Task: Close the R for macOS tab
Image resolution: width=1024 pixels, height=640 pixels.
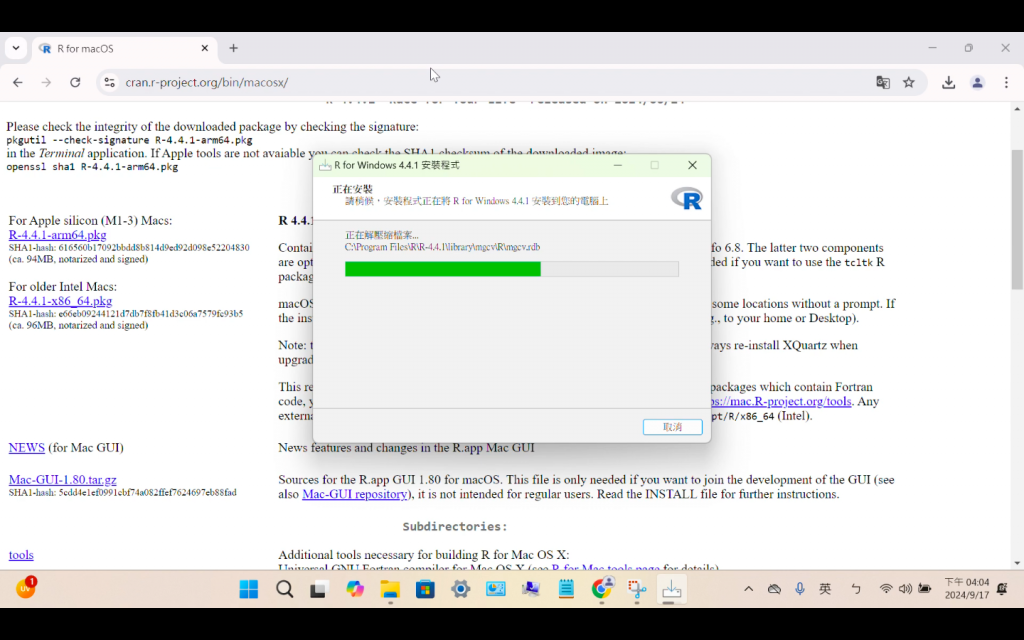Action: coord(204,48)
